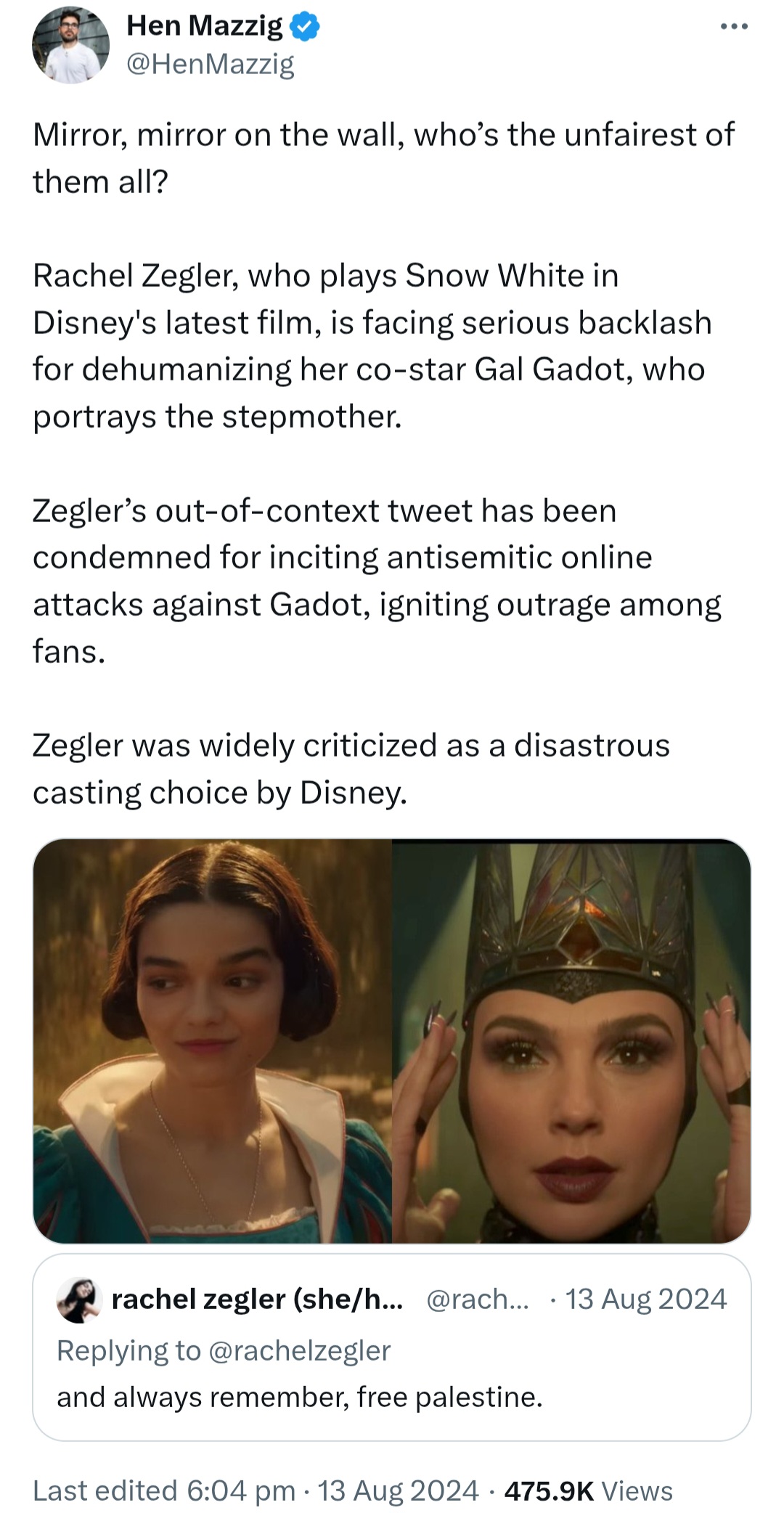The width and height of the screenshot is (784, 1513).
Task: Open Hen Mazzig's profile picture
Action: (70, 45)
